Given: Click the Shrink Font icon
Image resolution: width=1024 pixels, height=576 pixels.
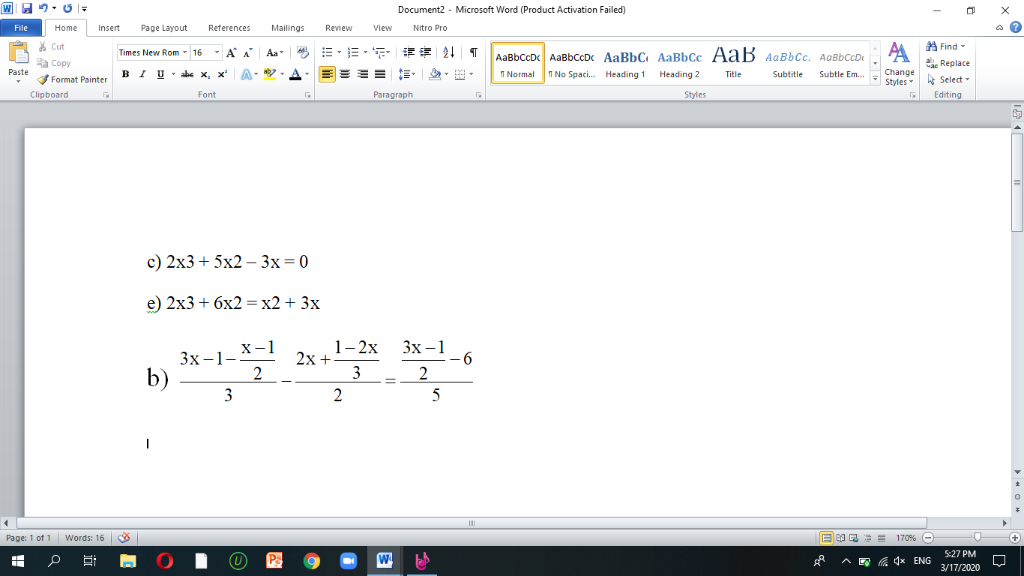Looking at the screenshot, I should pyautogui.click(x=248, y=52).
